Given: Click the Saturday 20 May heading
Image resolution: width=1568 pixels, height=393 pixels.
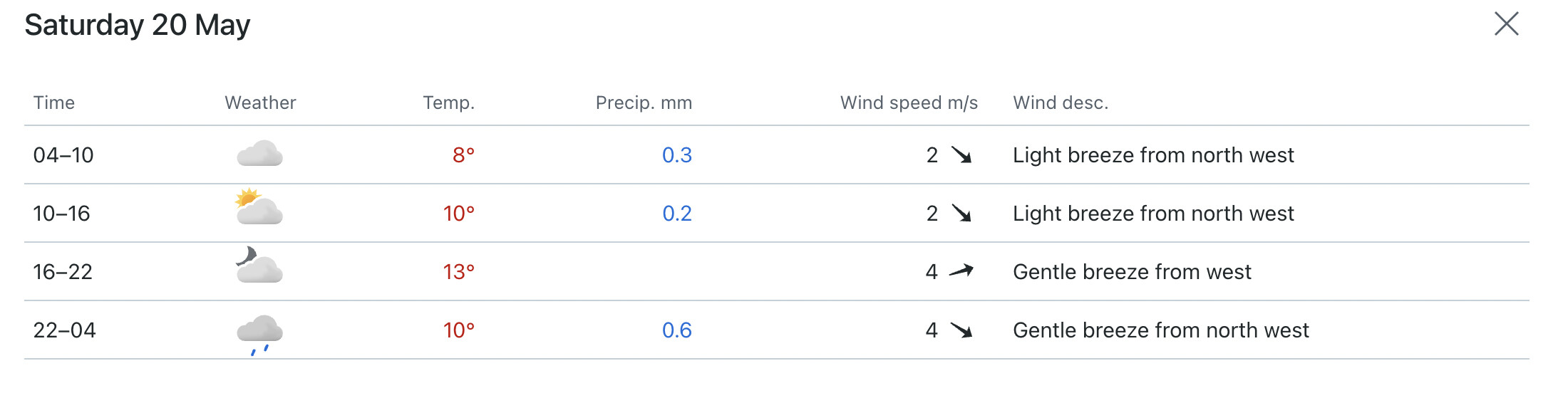Looking at the screenshot, I should point(138,25).
